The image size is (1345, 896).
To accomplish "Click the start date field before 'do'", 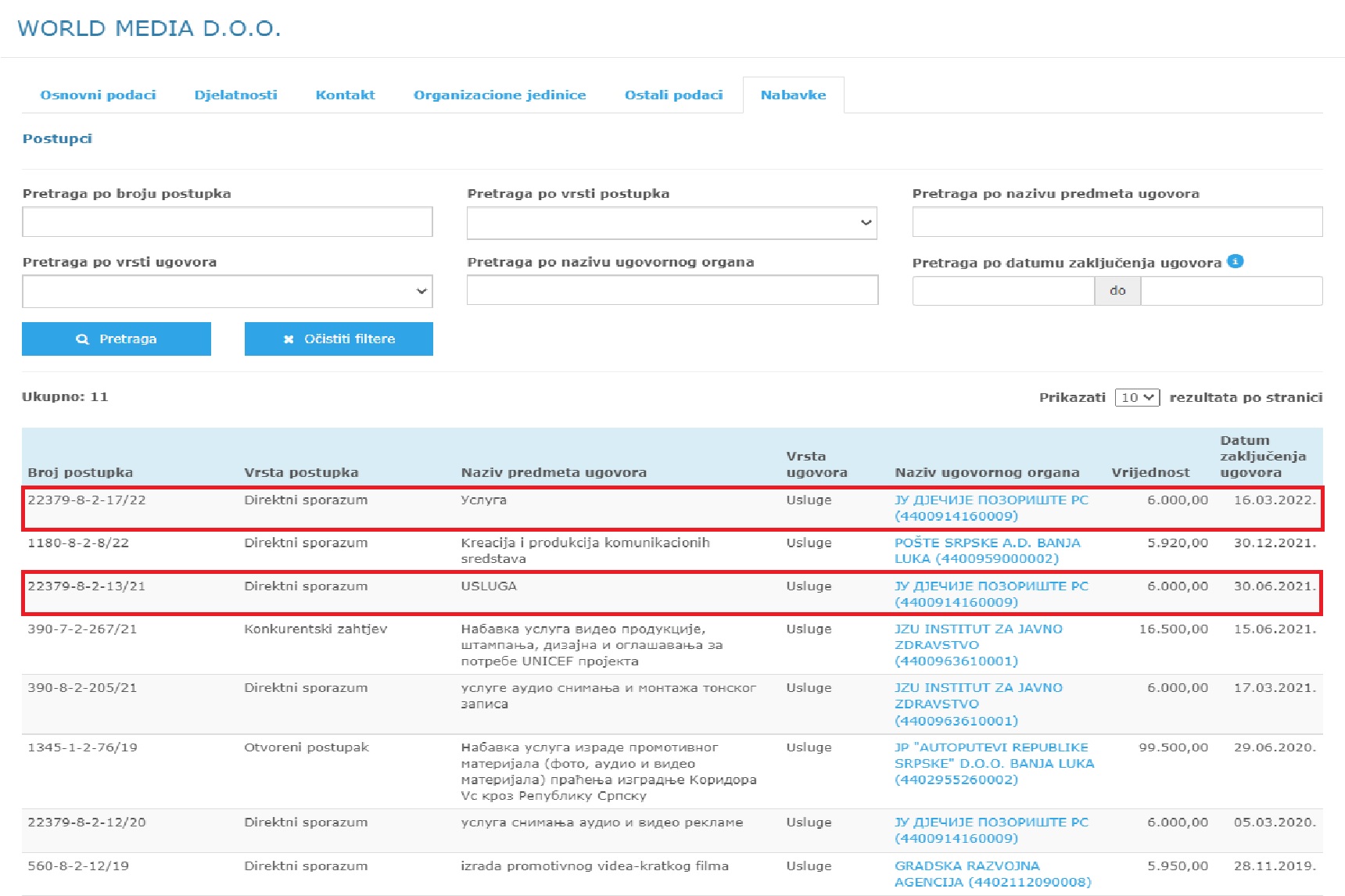I will 1002,291.
